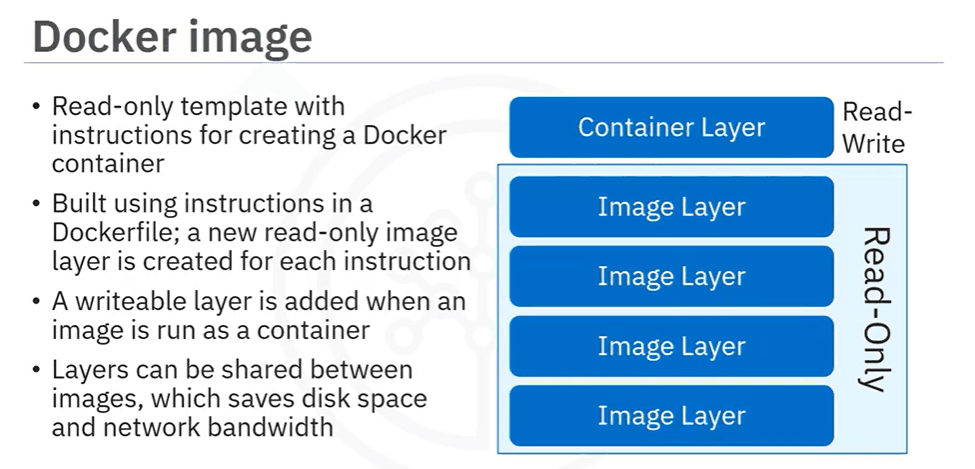The image size is (975, 469).
Task: Select the "Read-only template with" bullet text
Action: (x=198, y=106)
